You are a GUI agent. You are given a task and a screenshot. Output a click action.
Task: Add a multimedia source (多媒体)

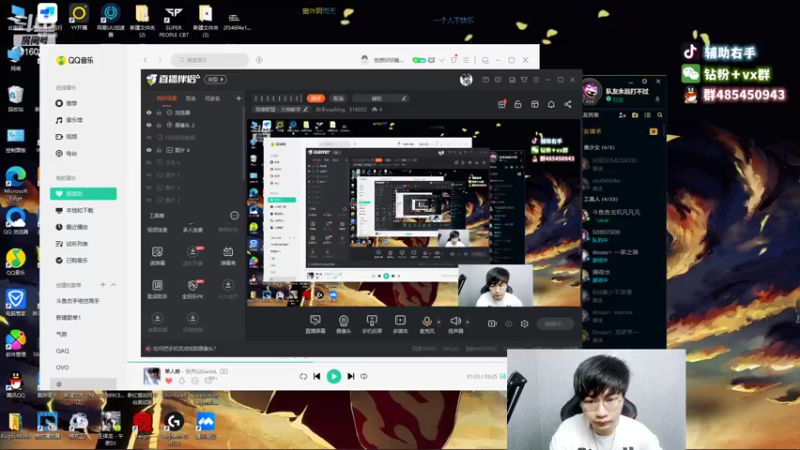[400, 323]
